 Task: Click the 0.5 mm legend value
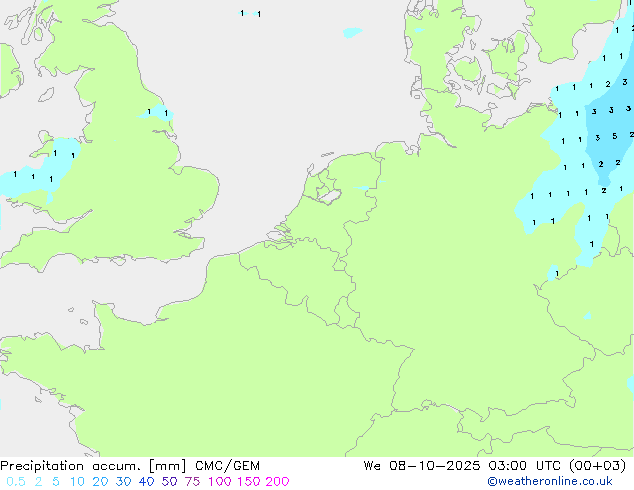click(x=16, y=482)
